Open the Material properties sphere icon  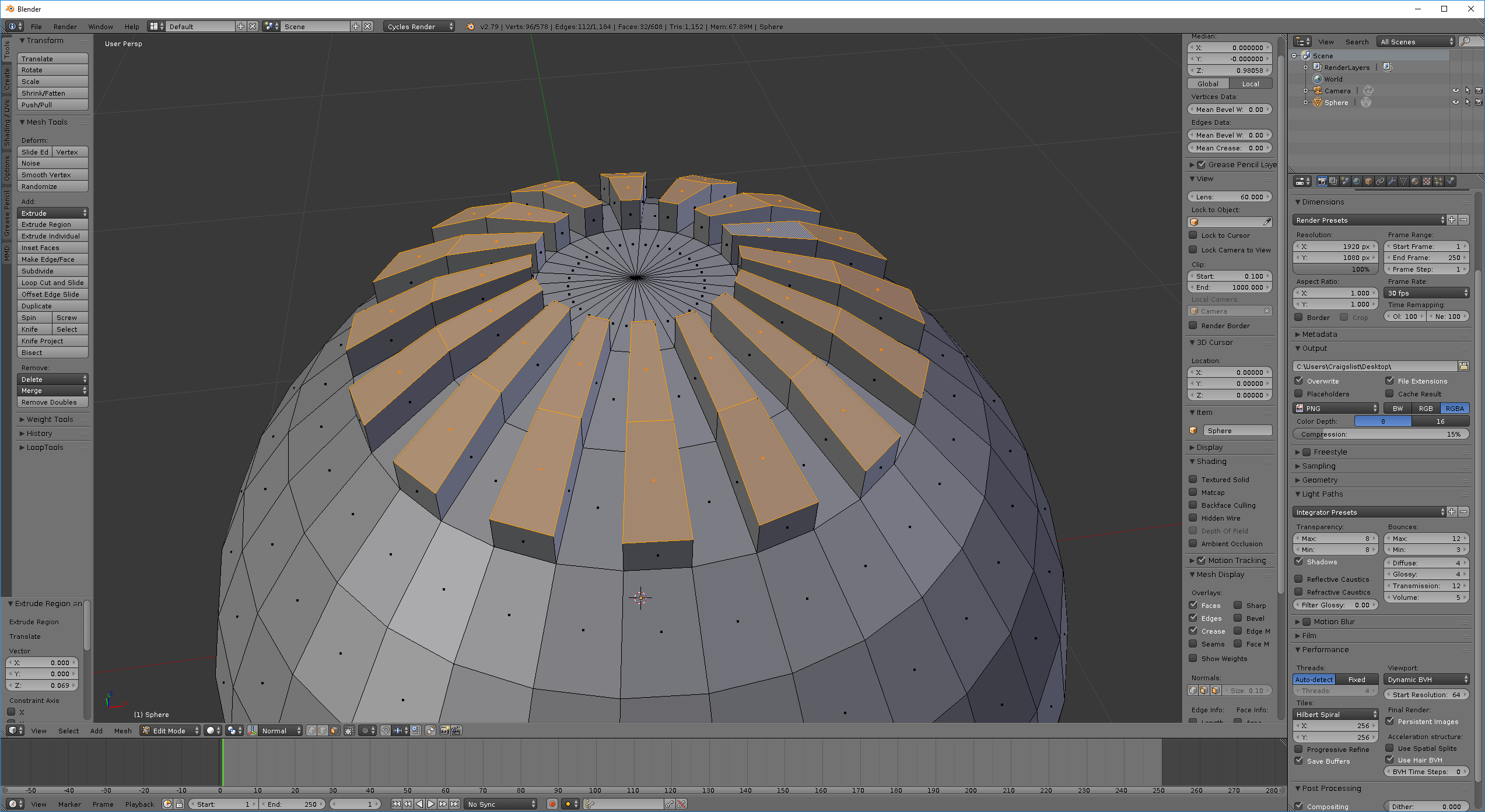(1415, 181)
